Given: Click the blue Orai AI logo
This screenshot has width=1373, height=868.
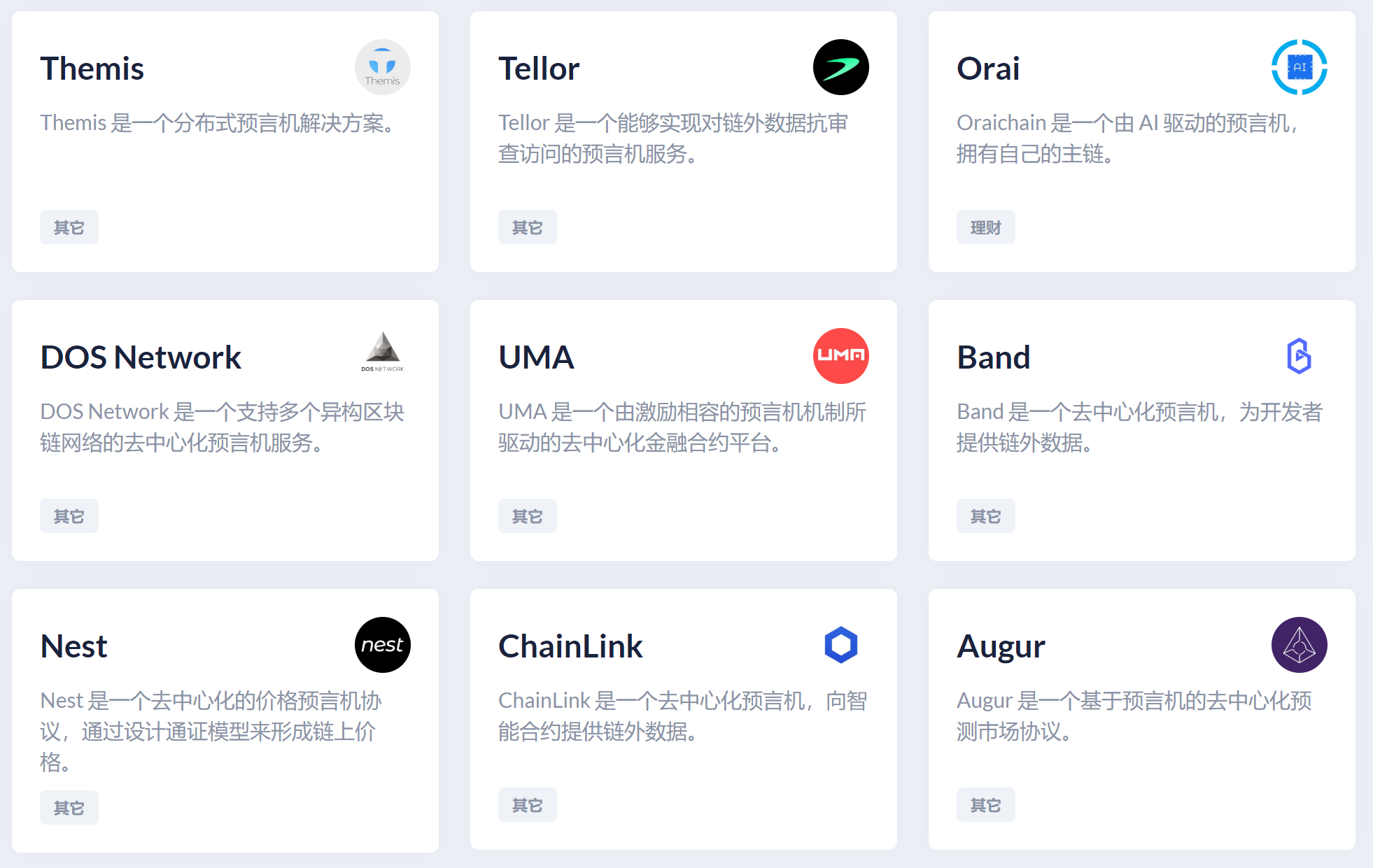Looking at the screenshot, I should point(1300,67).
